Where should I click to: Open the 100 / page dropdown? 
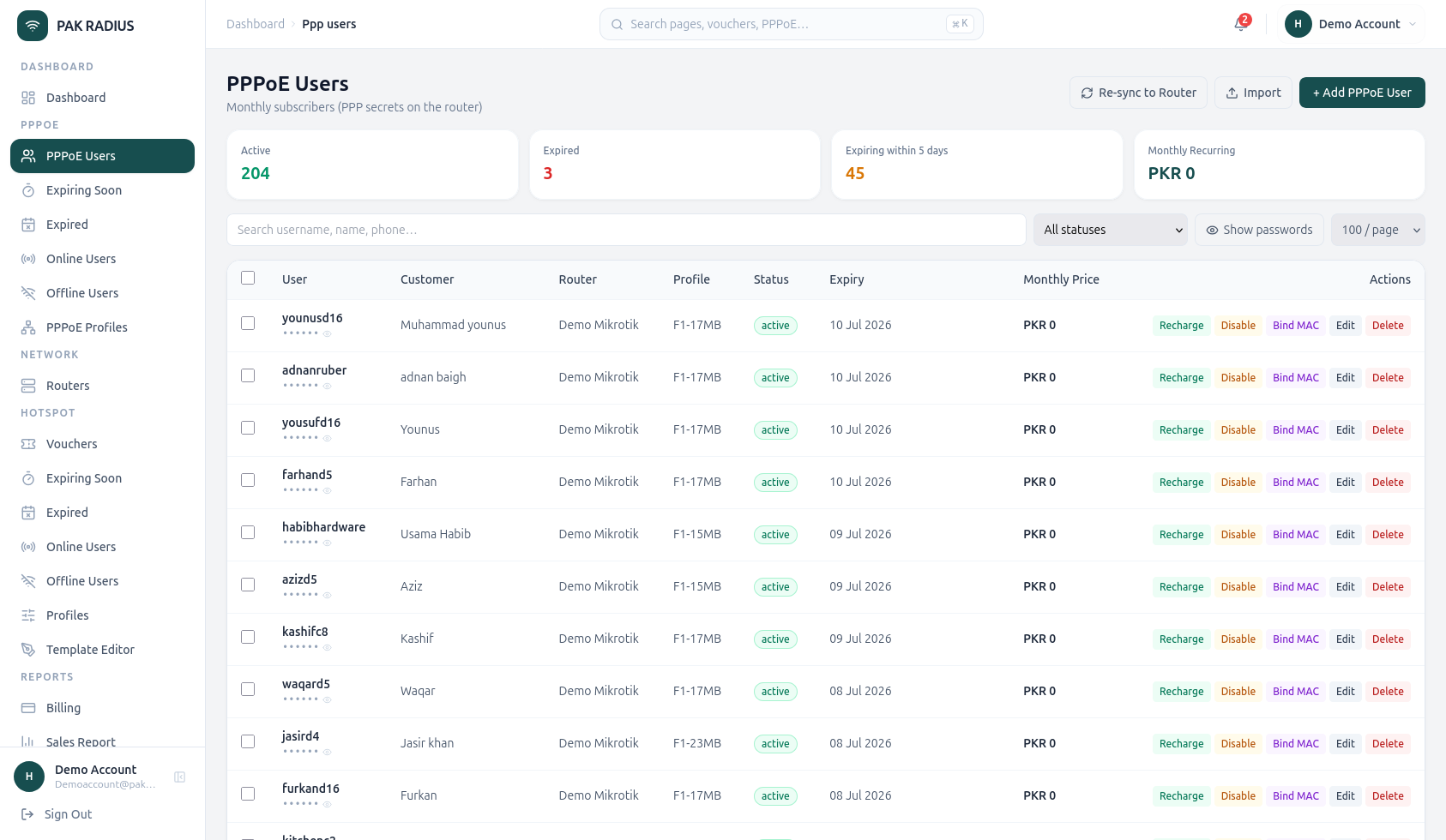pyautogui.click(x=1378, y=230)
